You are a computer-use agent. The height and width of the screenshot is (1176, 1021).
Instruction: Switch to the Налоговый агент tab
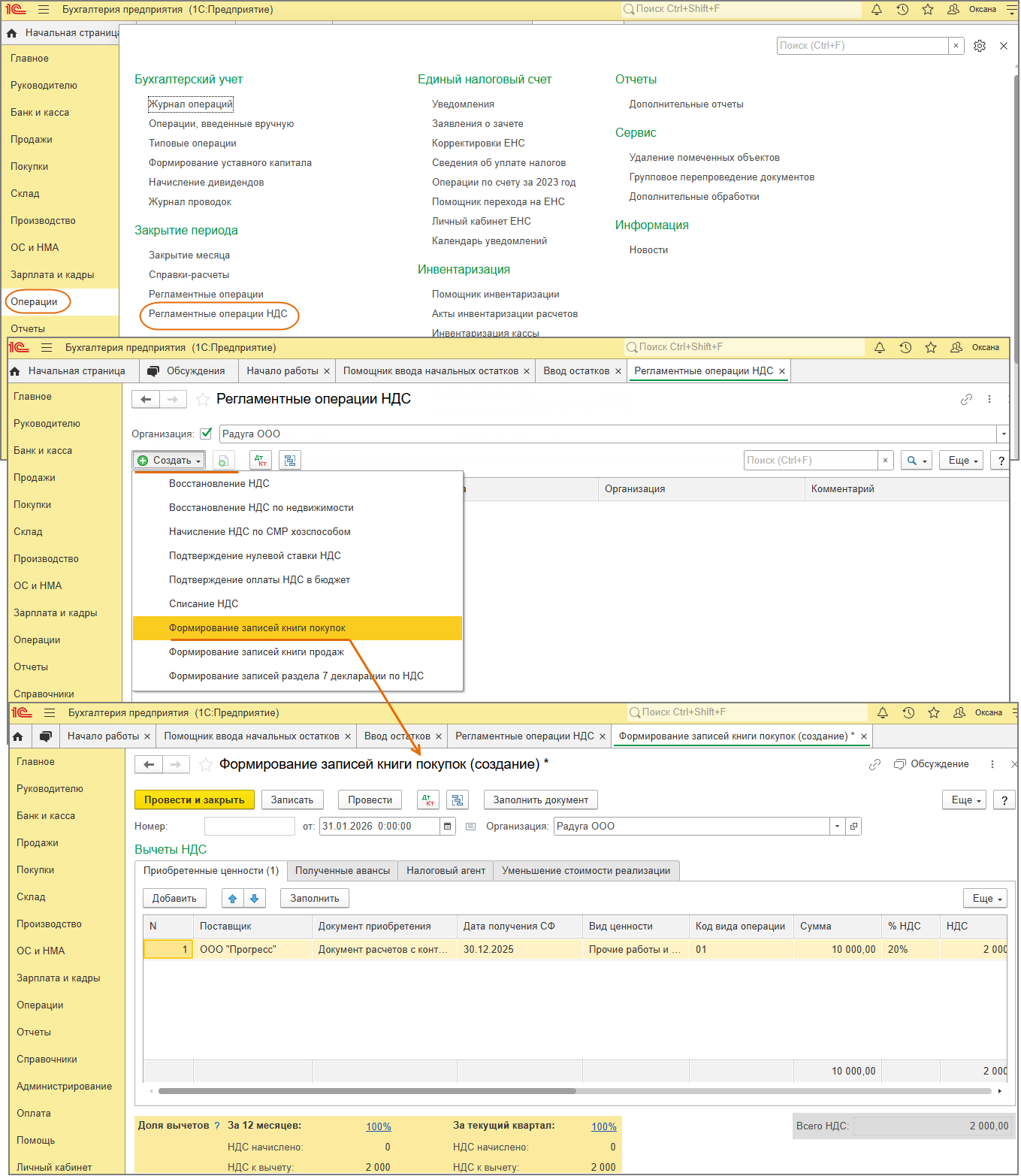click(446, 871)
